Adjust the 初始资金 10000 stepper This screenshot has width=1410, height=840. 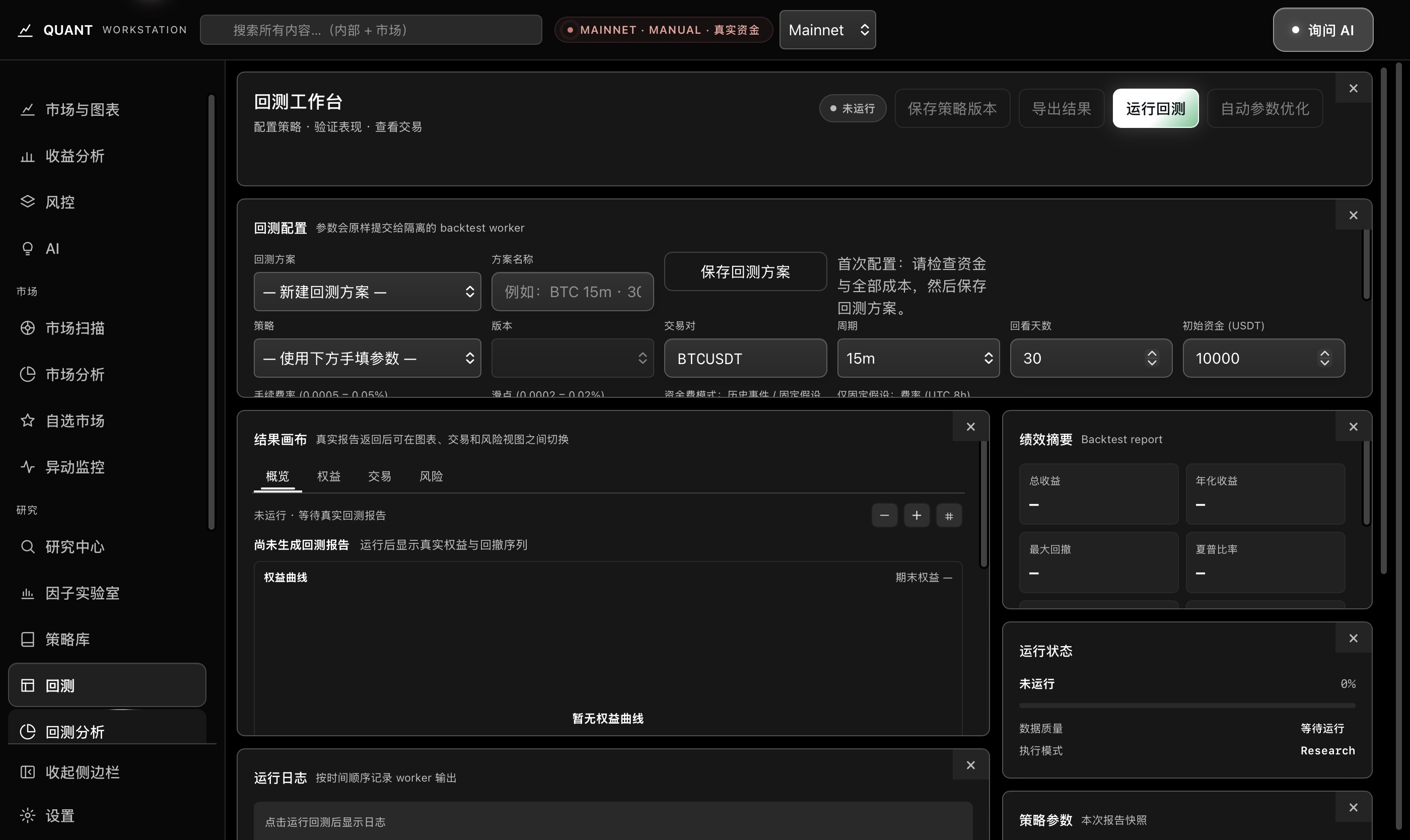pos(1324,358)
